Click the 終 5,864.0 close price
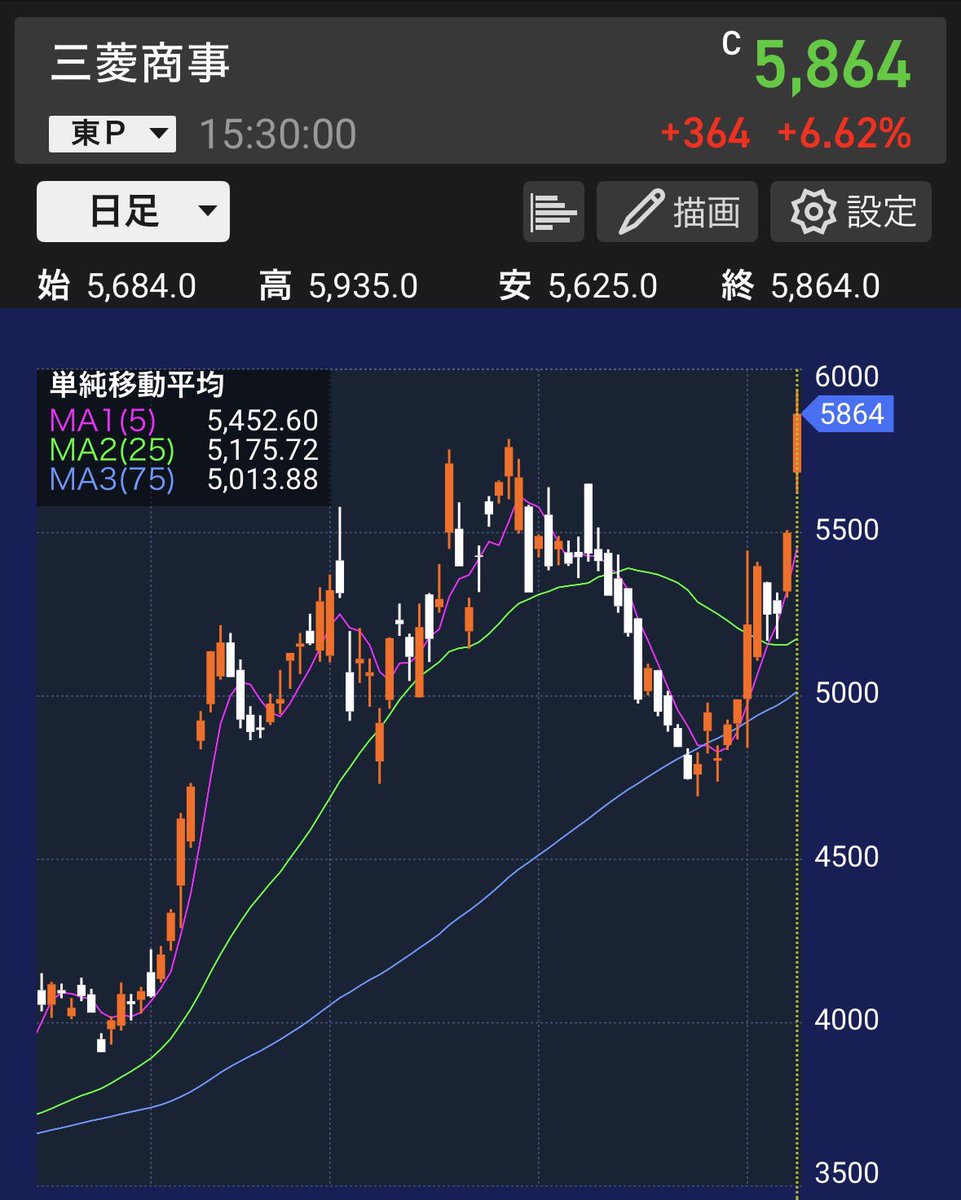 click(x=800, y=287)
